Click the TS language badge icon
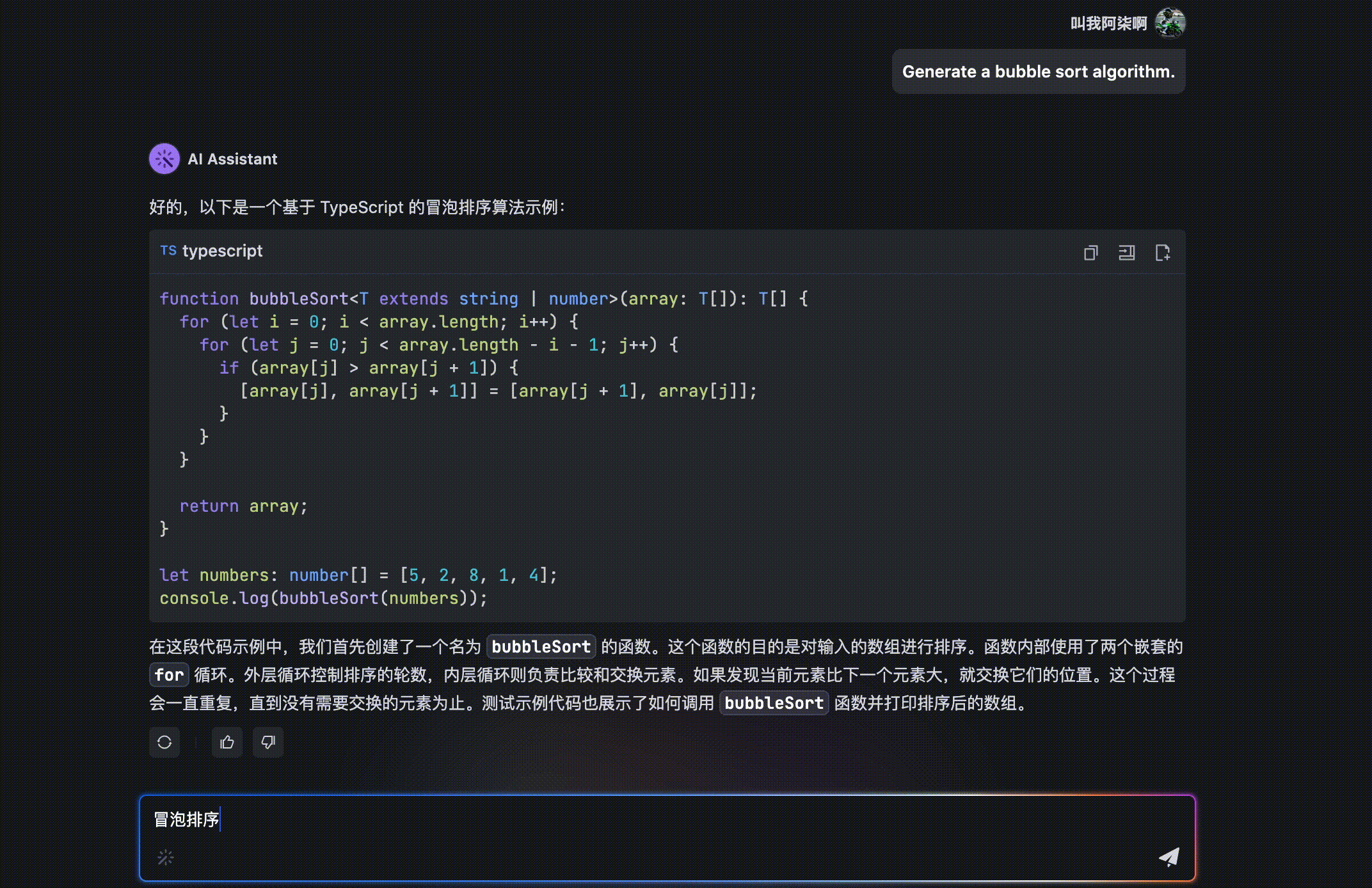 (x=168, y=251)
